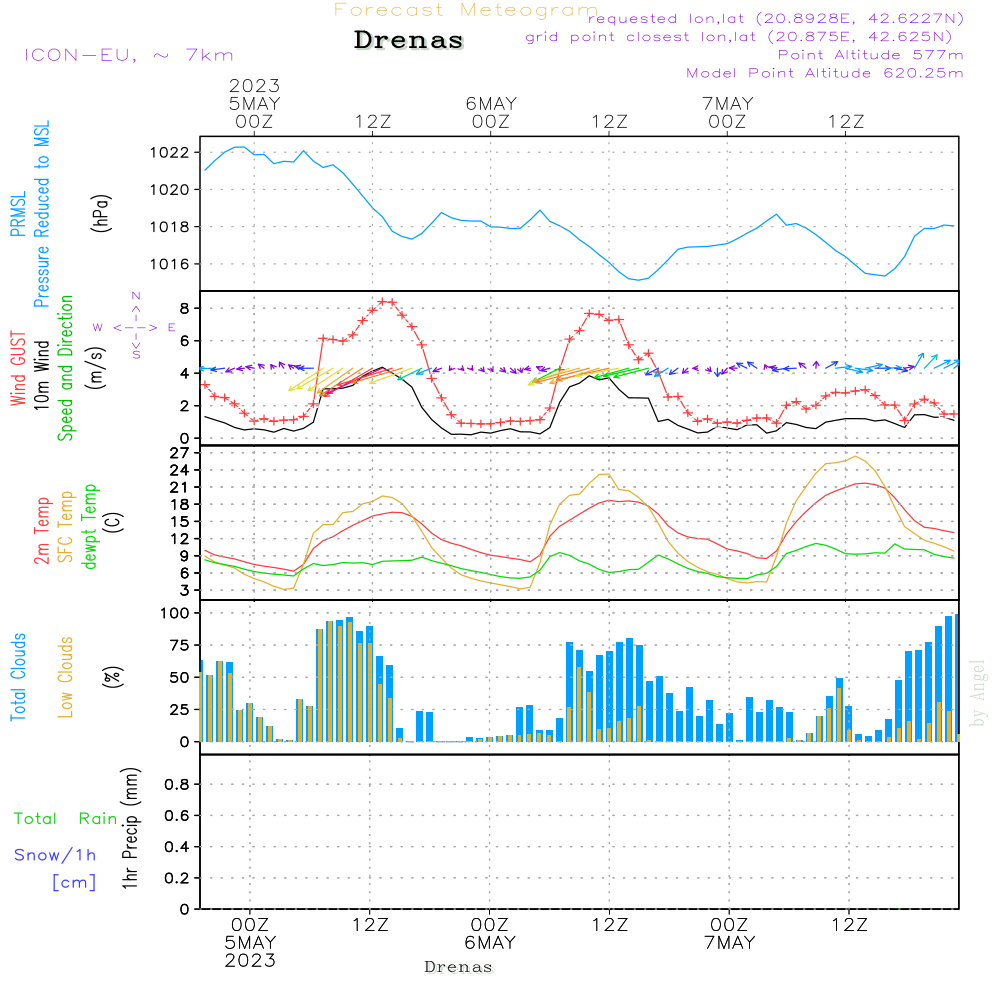Click the 6MAY date on top axis
The width and height of the screenshot is (1000, 1000).
[490, 103]
